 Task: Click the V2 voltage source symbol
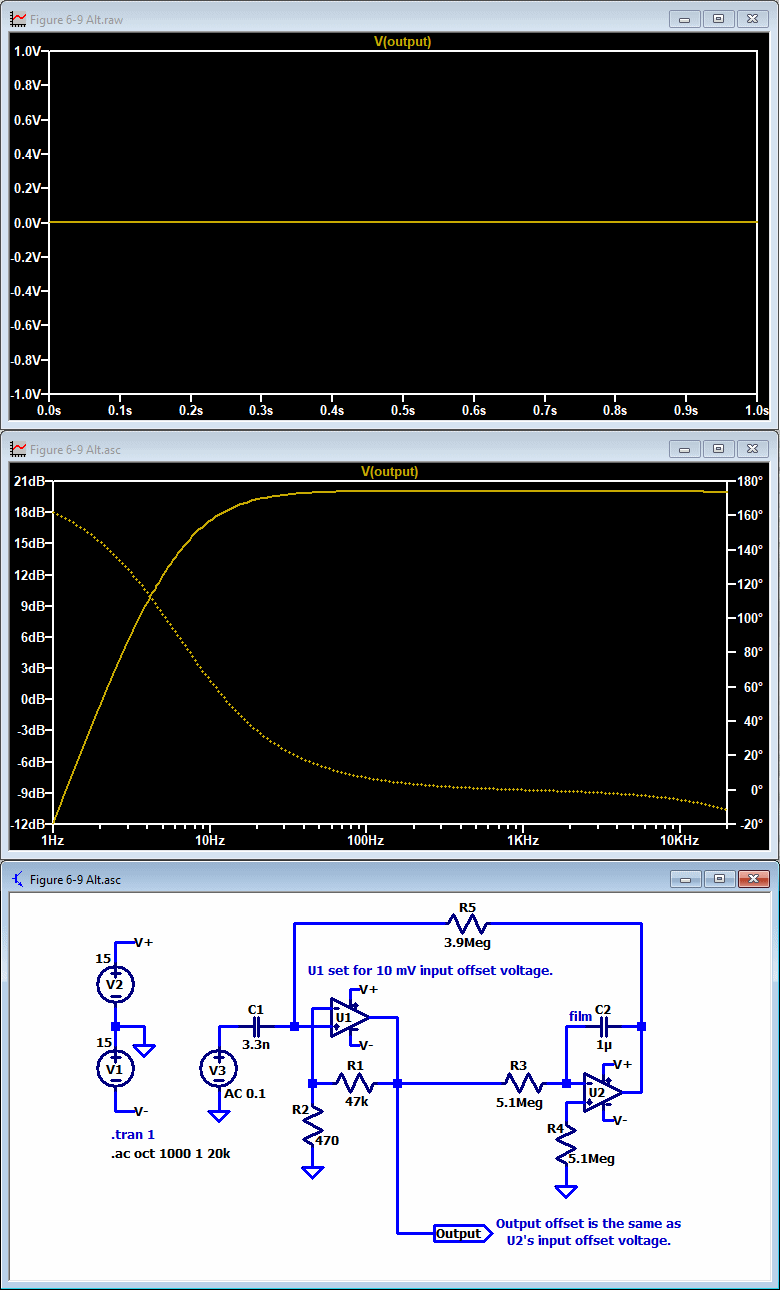[x=116, y=984]
